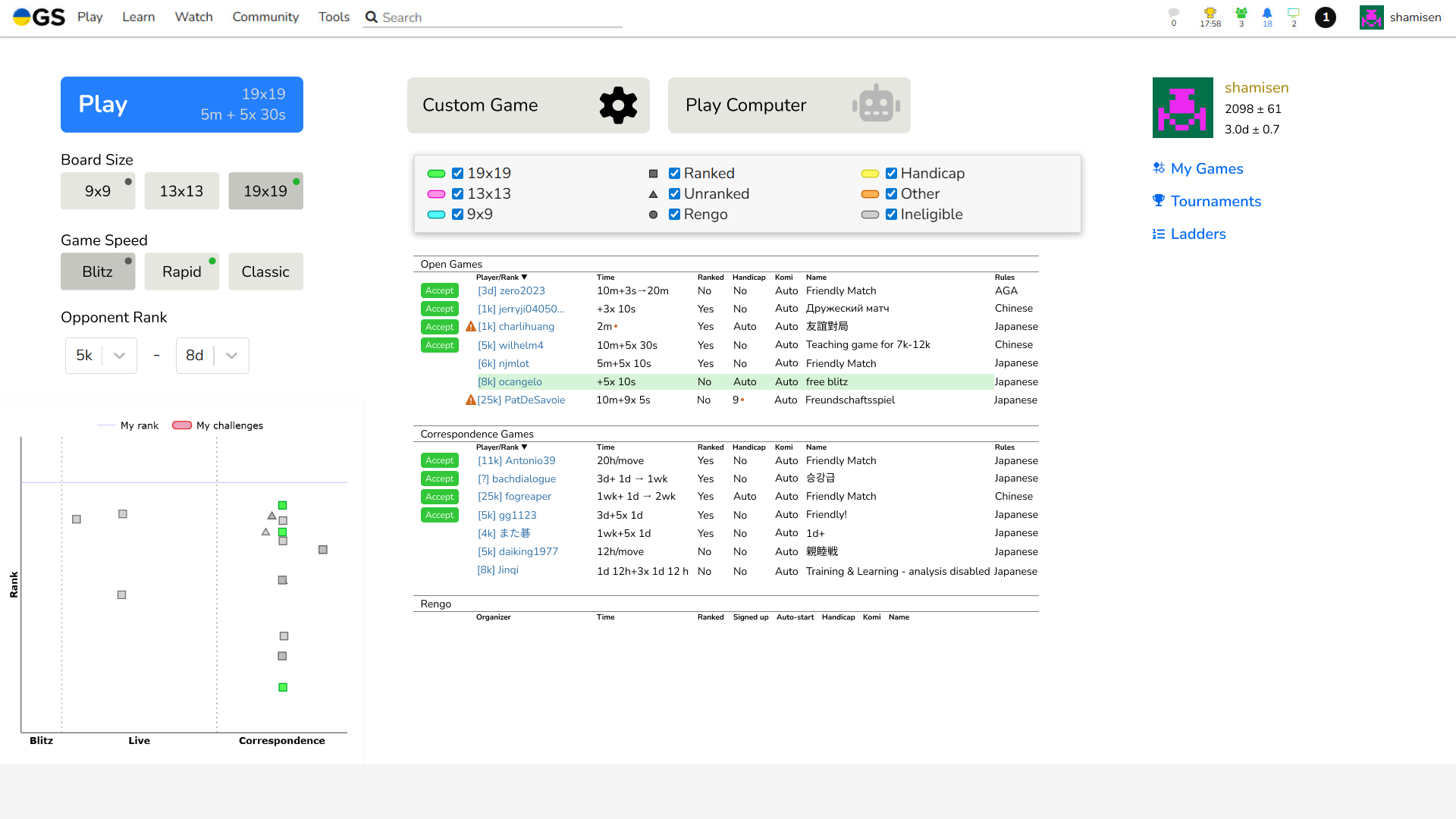Screen dimensions: 1456x819
Task: Disable the Handicap filter checkbox
Action: (891, 174)
